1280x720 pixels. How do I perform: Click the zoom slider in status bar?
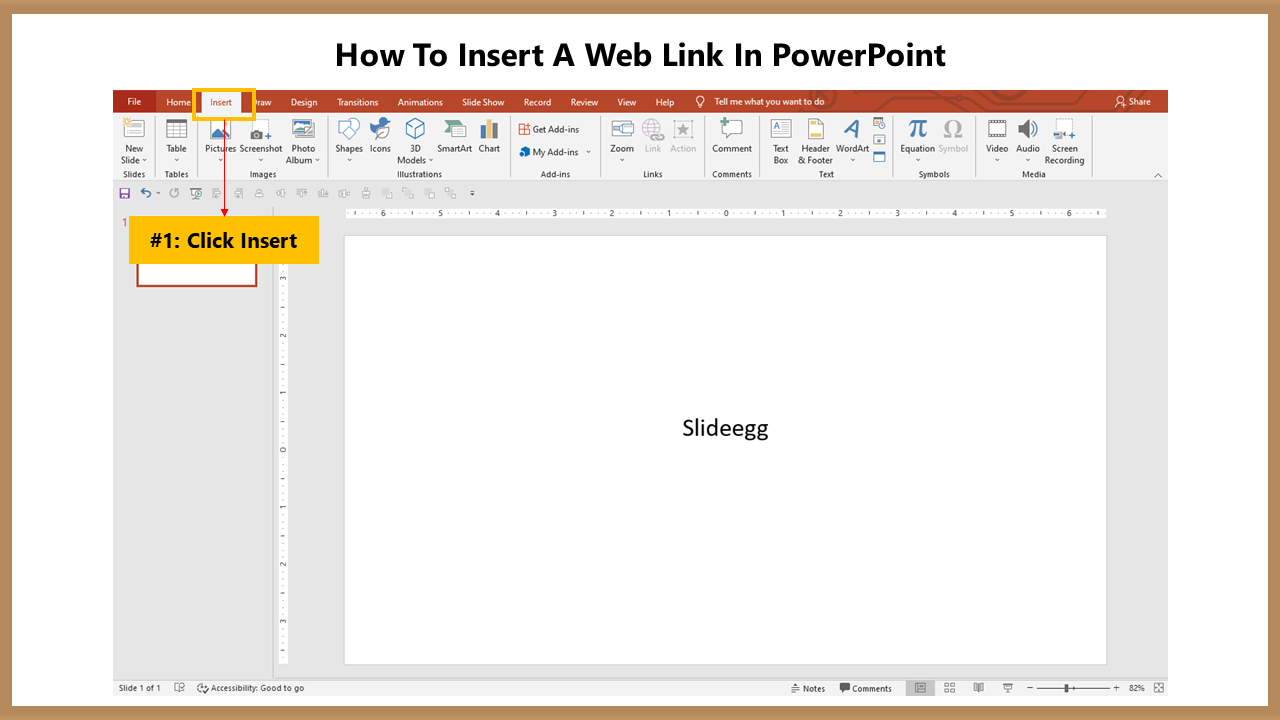(x=1068, y=688)
